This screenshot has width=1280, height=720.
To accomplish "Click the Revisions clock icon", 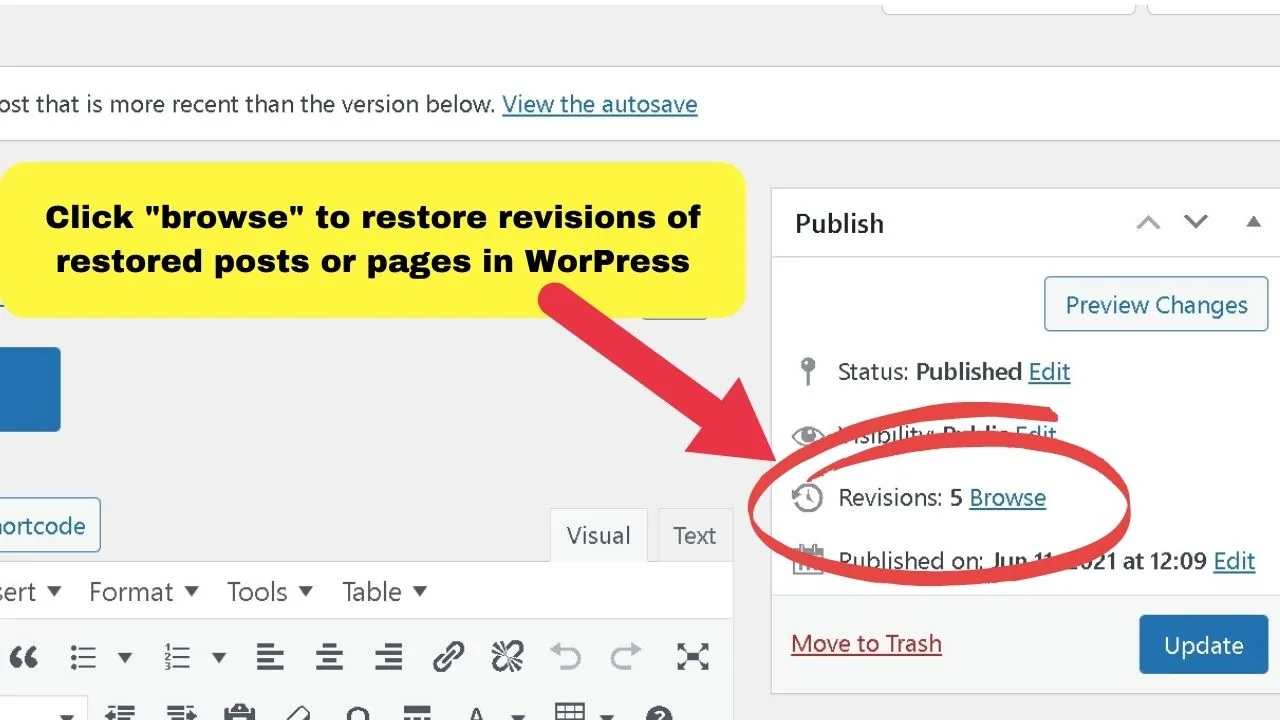I will pyautogui.click(x=807, y=498).
